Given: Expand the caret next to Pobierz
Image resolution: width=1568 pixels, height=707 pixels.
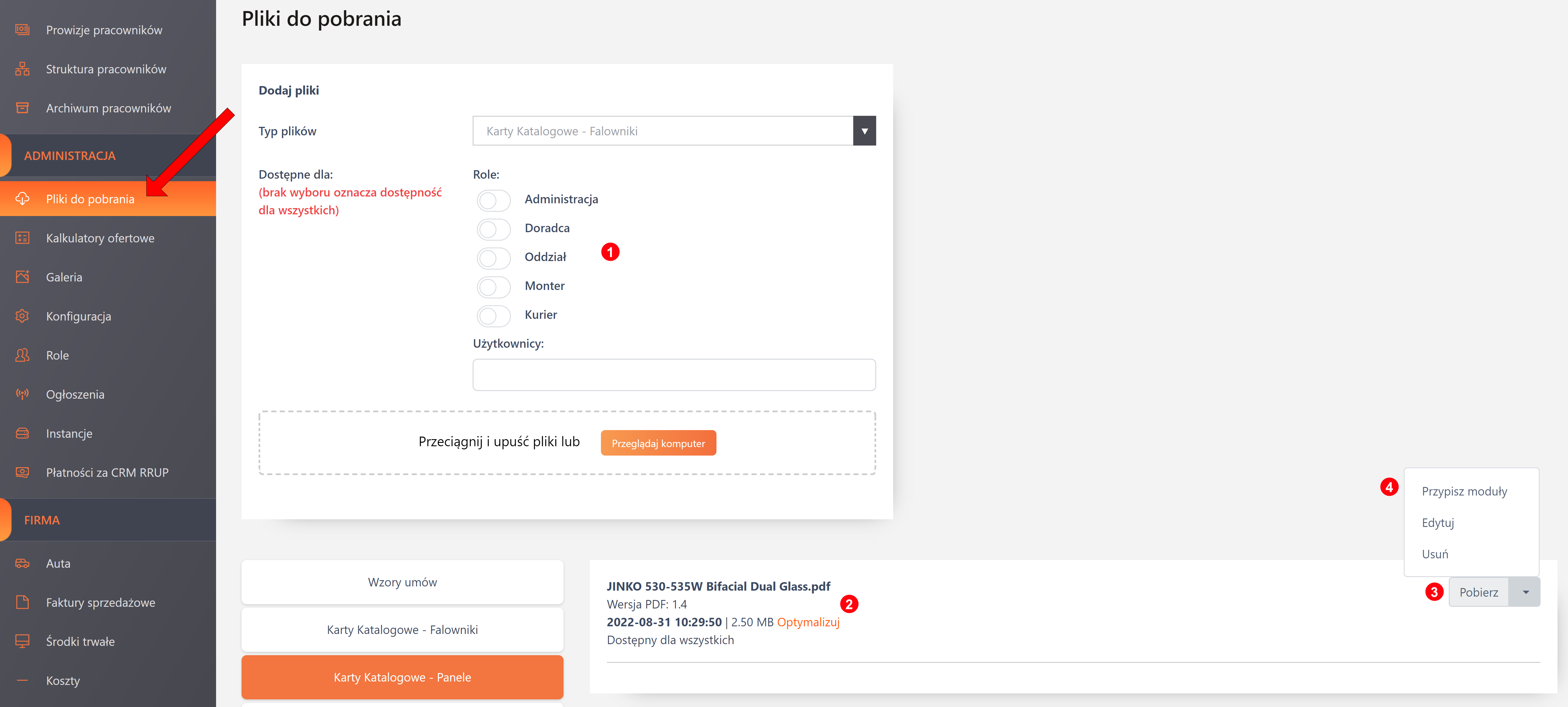Looking at the screenshot, I should tap(1526, 592).
